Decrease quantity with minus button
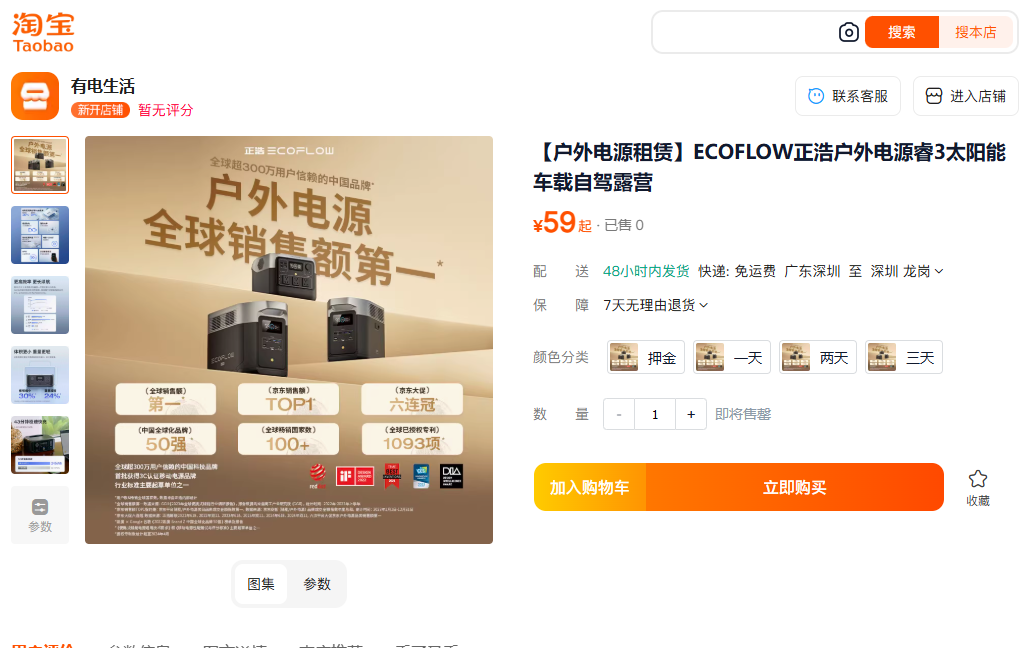Viewport: 1026px width, 648px height. [618, 414]
